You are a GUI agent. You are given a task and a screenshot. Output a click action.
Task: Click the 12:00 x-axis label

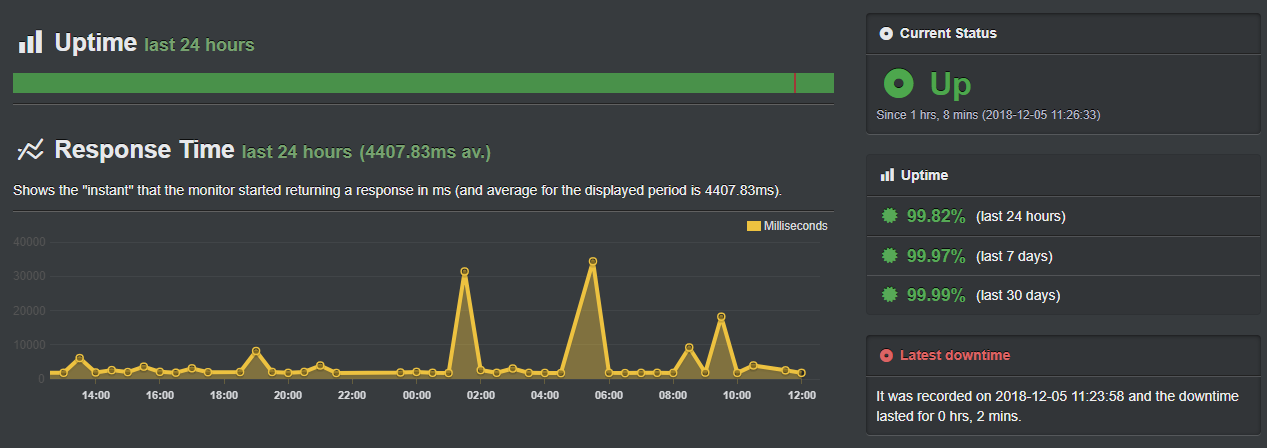click(x=802, y=395)
